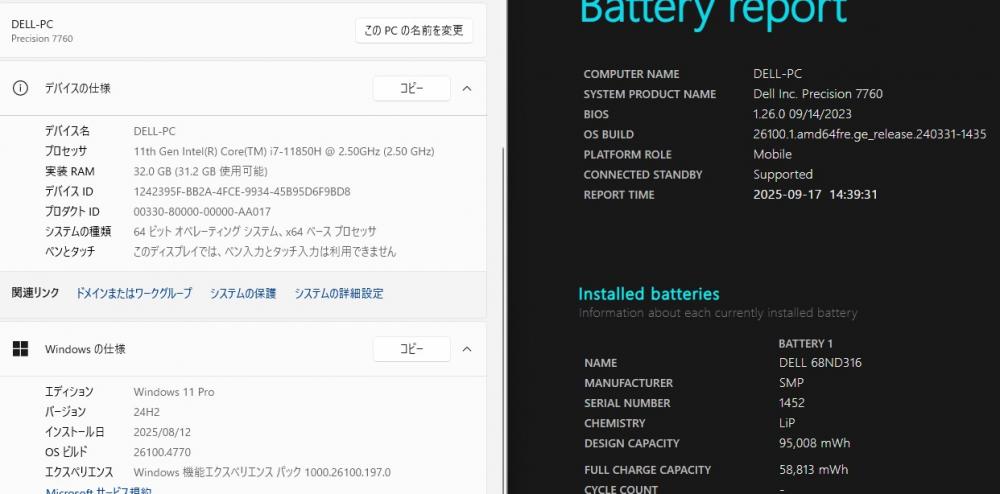Viewport: 1000px width, 494px height.
Task: Click the OS ビルド value 26100.4770
Action: pyautogui.click(x=162, y=452)
